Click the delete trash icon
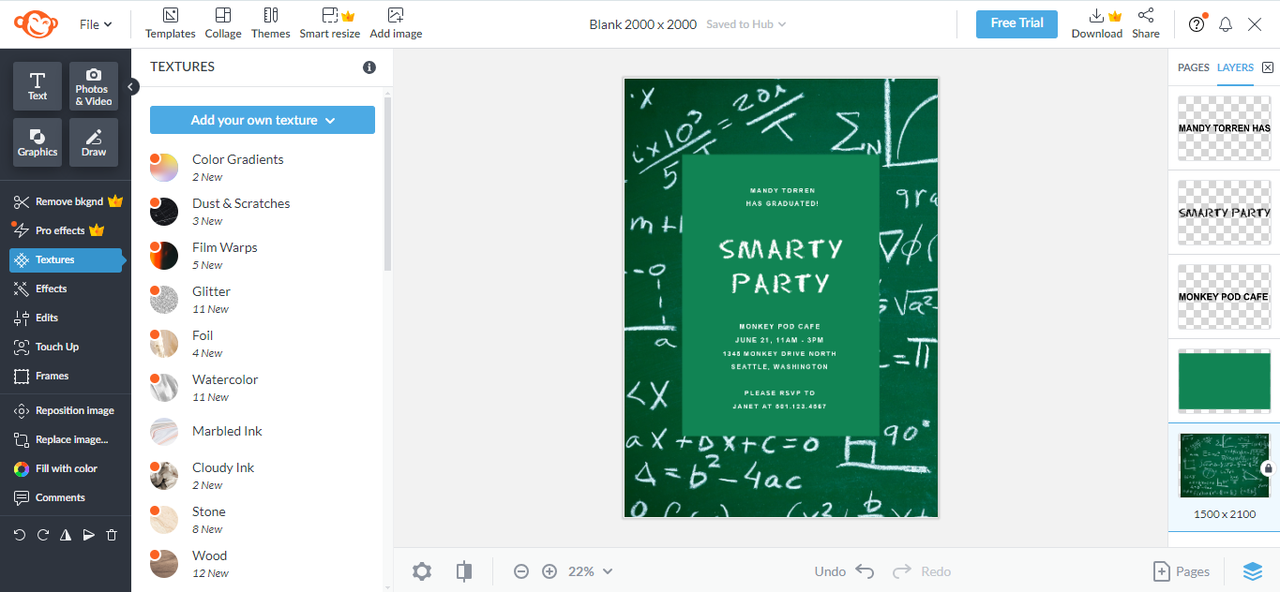The height and width of the screenshot is (592, 1280). pyautogui.click(x=111, y=535)
